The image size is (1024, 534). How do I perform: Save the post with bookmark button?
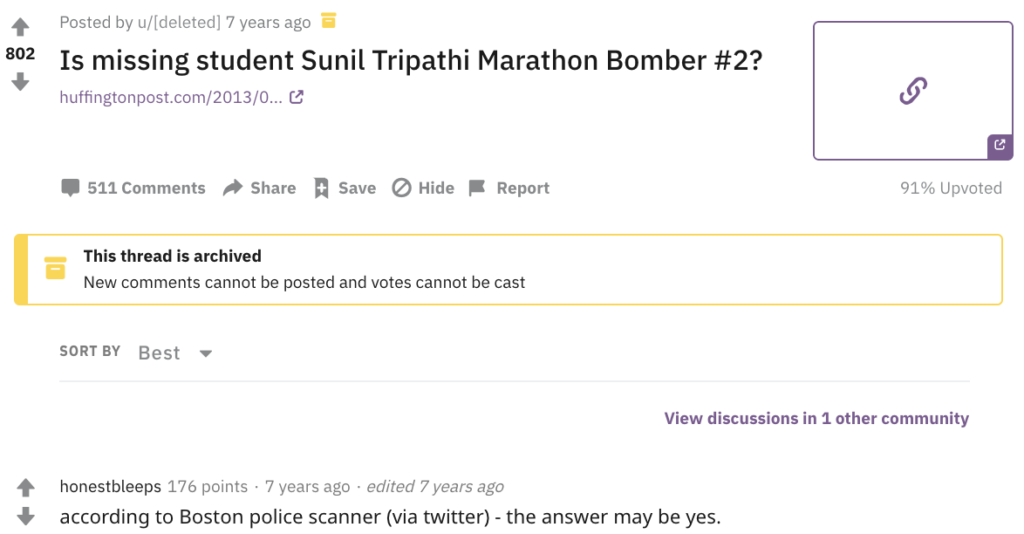click(345, 188)
